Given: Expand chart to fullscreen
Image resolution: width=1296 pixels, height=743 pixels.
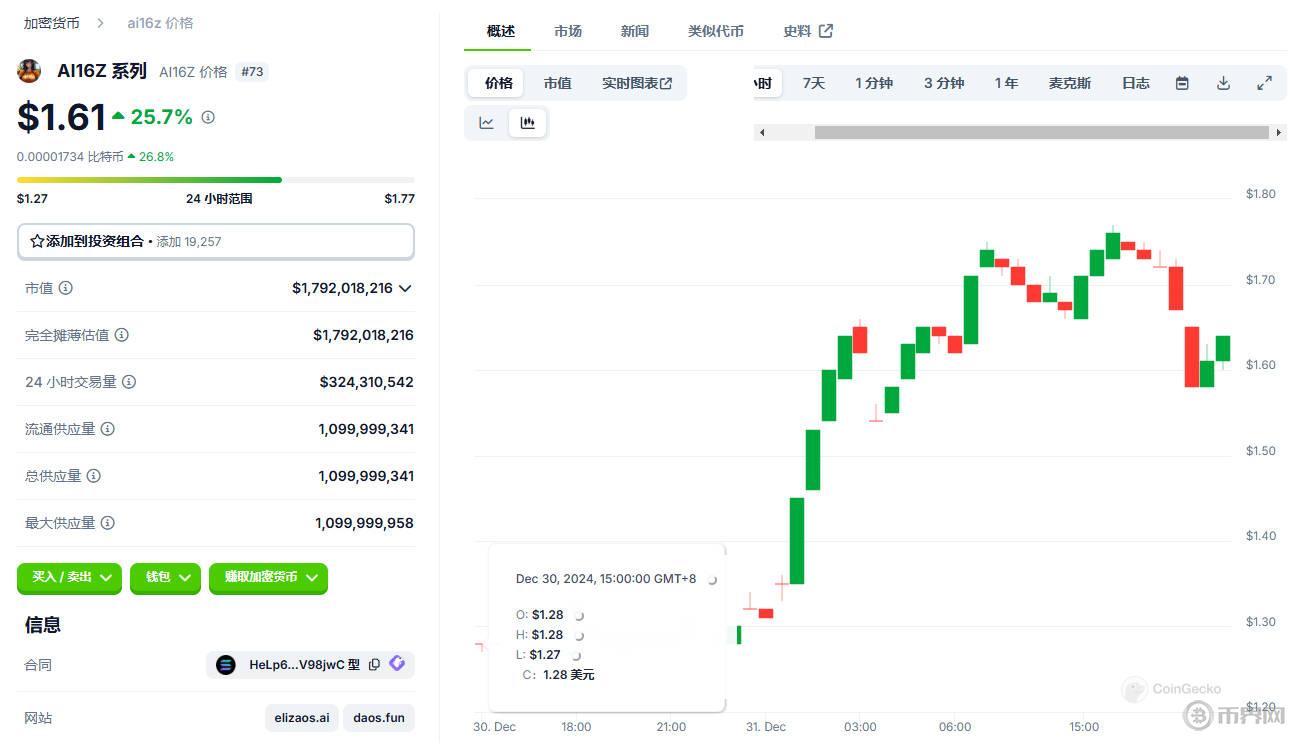Looking at the screenshot, I should (1264, 83).
